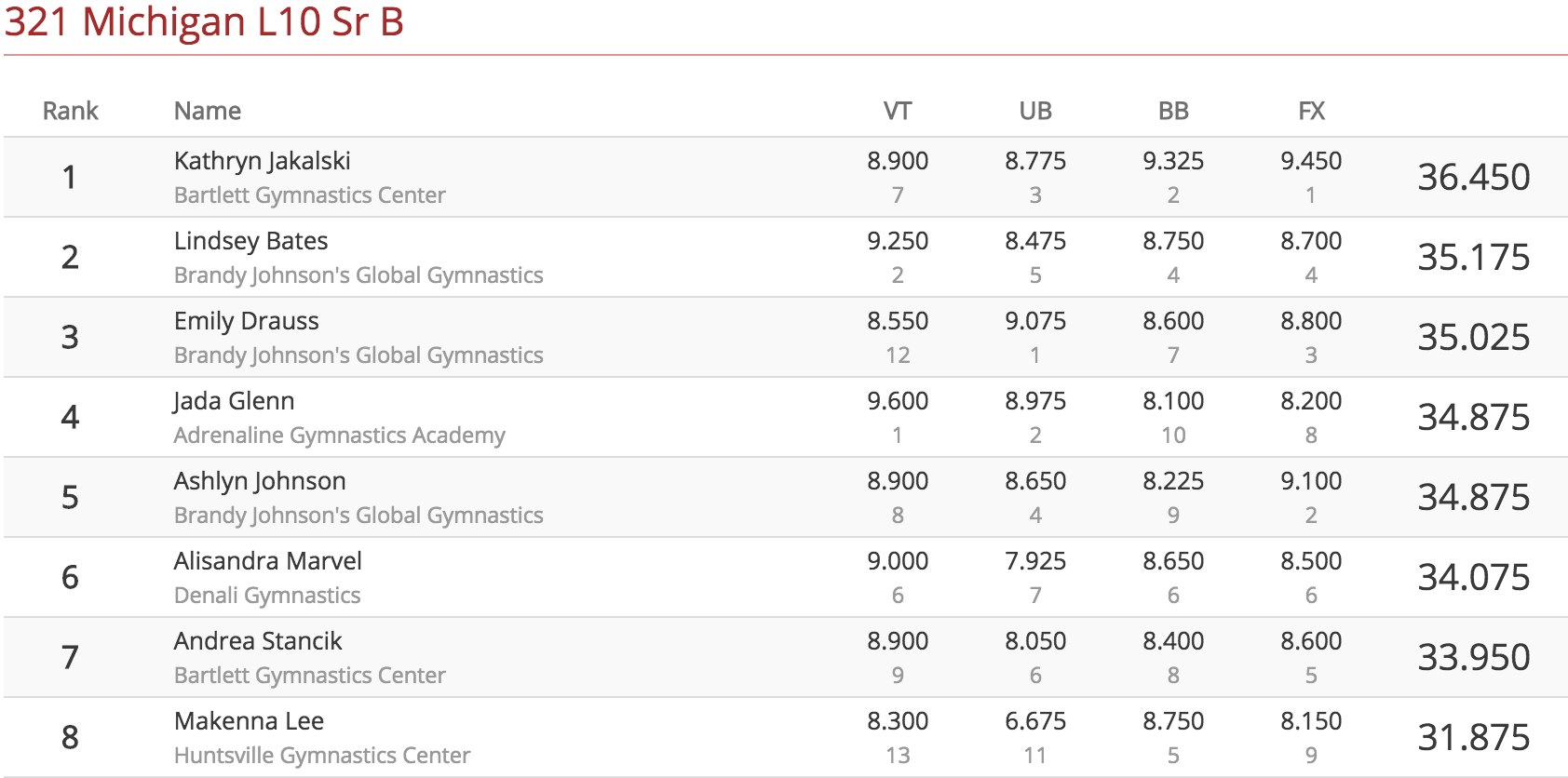Click Denali Gymnastics club name
The height and width of the screenshot is (778, 1568).
click(x=267, y=596)
